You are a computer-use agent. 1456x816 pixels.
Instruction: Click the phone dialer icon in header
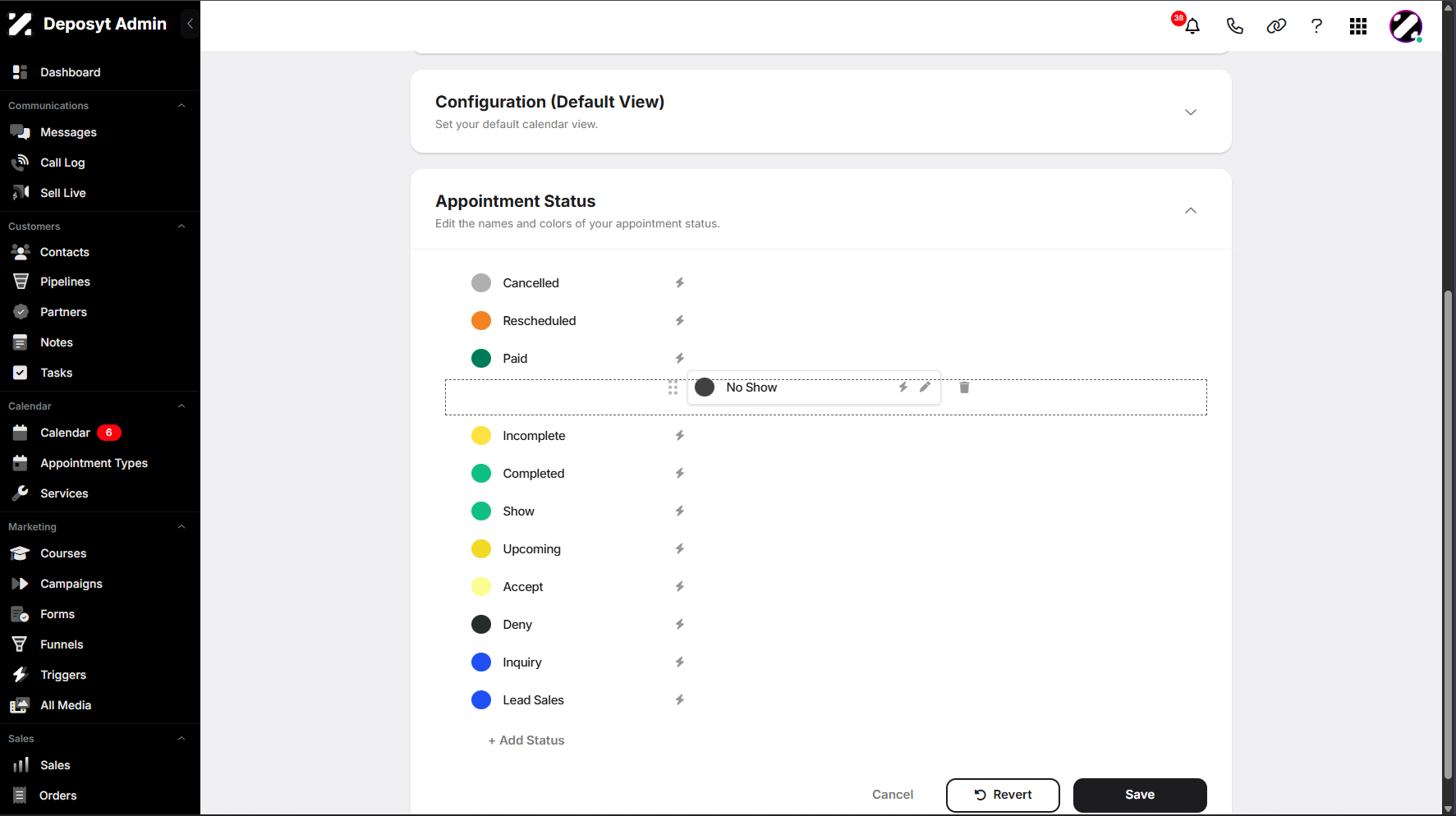click(1234, 26)
